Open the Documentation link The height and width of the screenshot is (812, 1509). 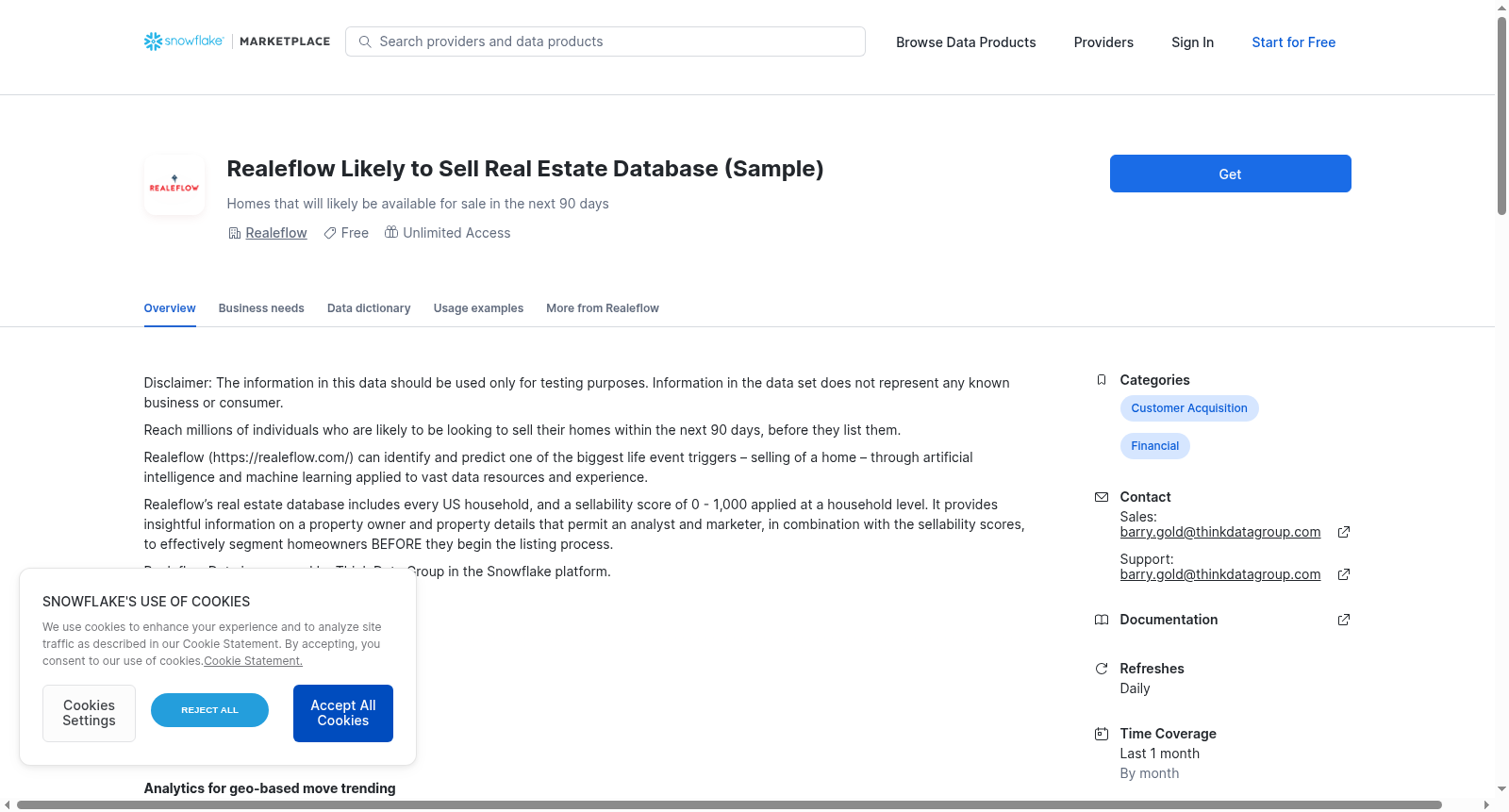(1169, 620)
